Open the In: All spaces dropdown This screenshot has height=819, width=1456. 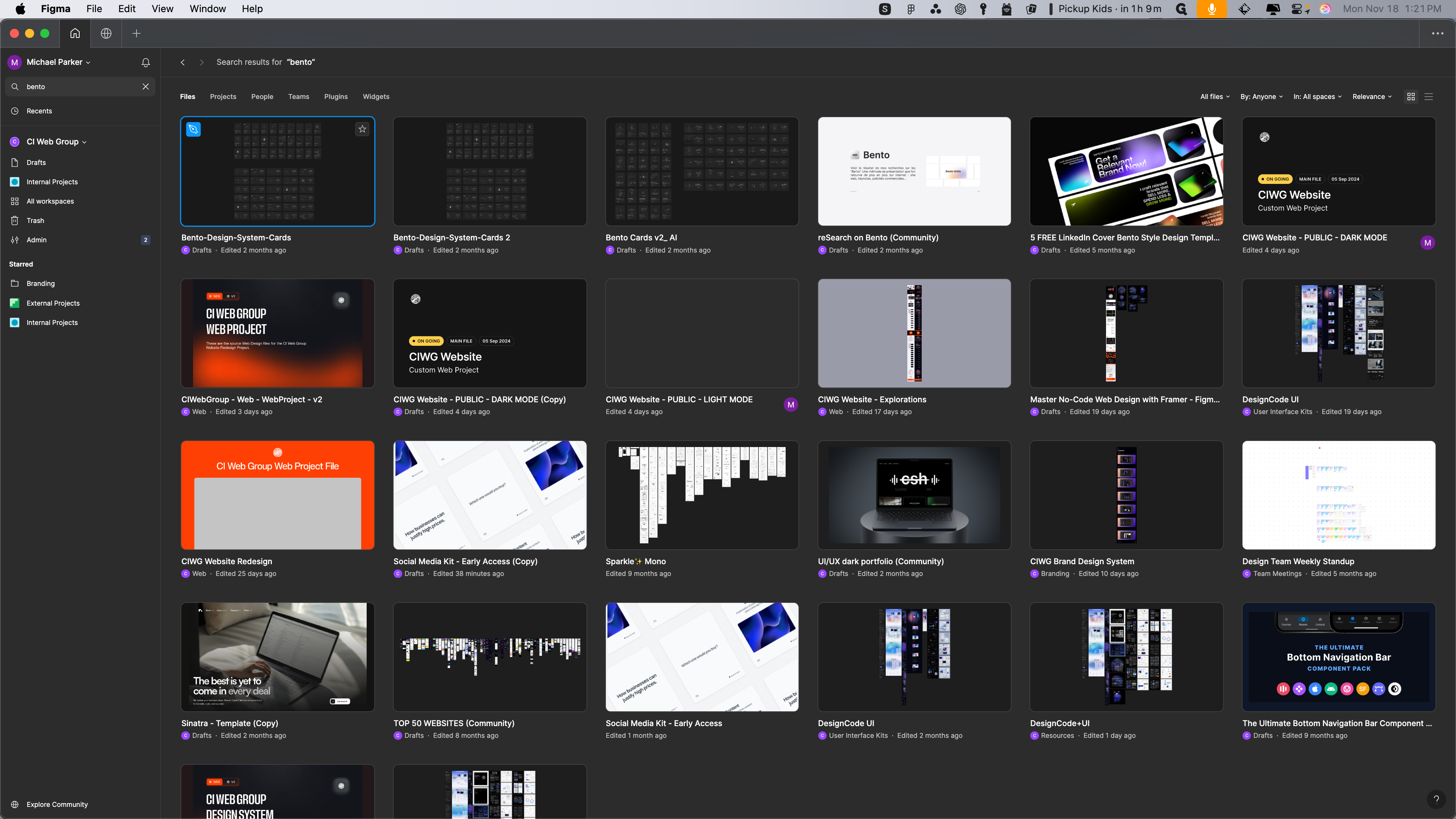click(1317, 97)
